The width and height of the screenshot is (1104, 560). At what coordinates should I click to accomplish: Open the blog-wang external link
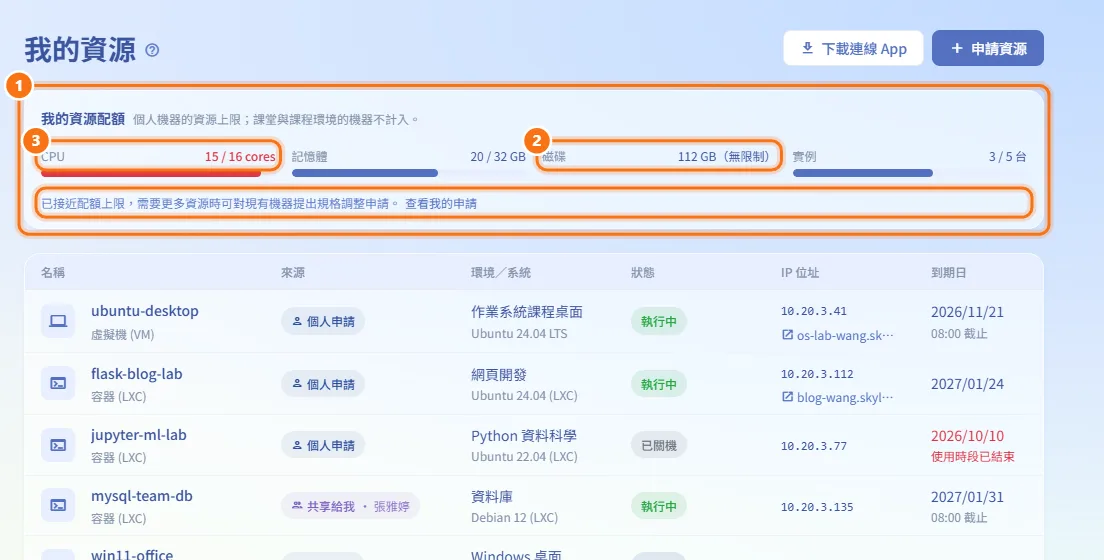coord(845,397)
